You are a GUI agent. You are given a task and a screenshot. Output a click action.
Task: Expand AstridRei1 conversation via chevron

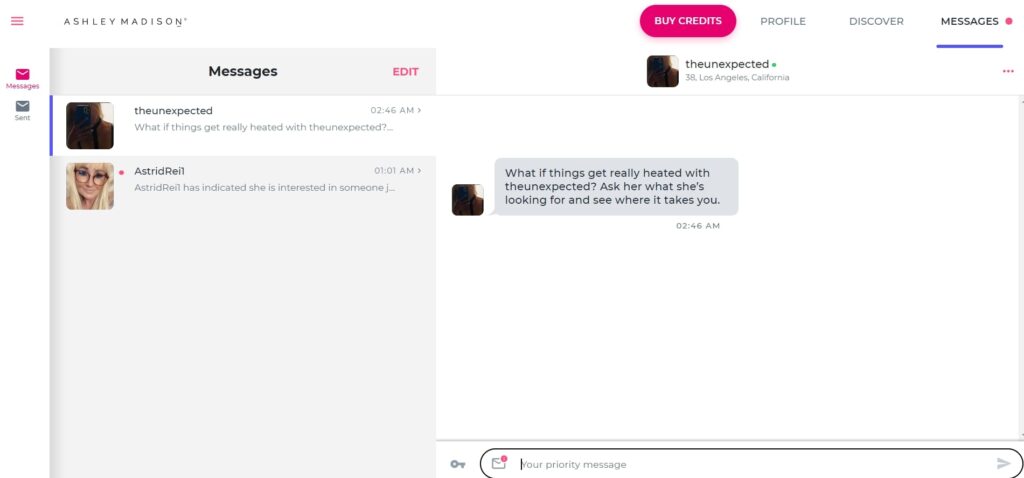click(419, 170)
